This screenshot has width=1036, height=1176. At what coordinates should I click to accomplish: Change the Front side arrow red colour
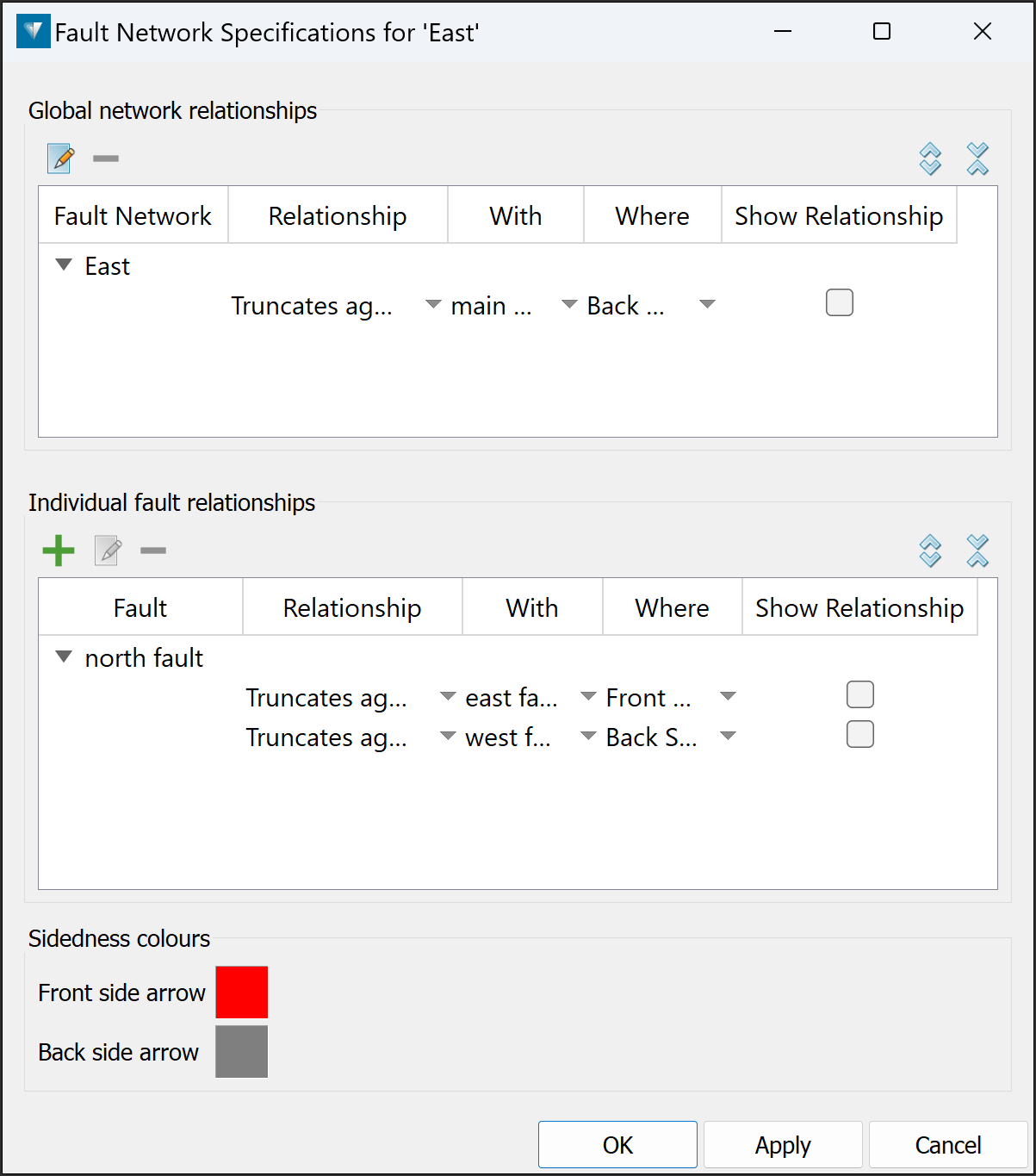pyautogui.click(x=241, y=992)
